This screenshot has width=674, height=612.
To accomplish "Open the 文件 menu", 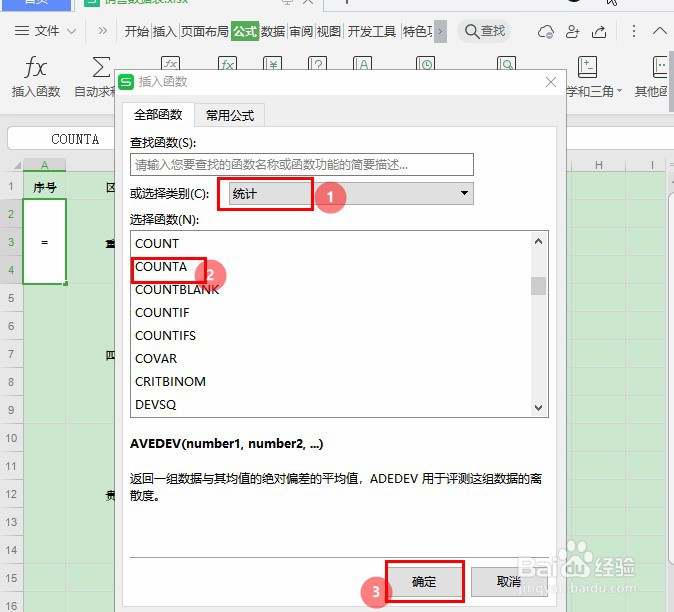I will pyautogui.click(x=46, y=31).
